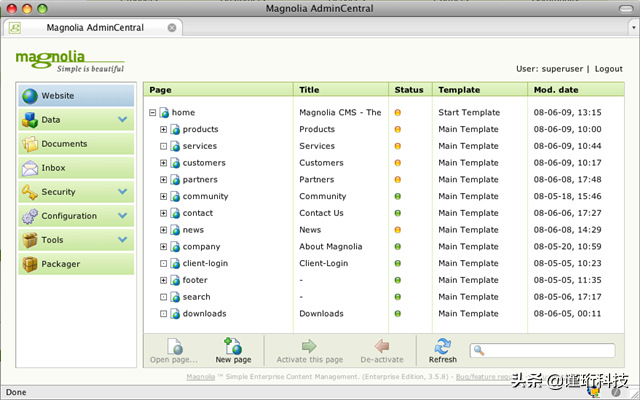
Task: Expand the products tree node
Action: click(x=163, y=129)
